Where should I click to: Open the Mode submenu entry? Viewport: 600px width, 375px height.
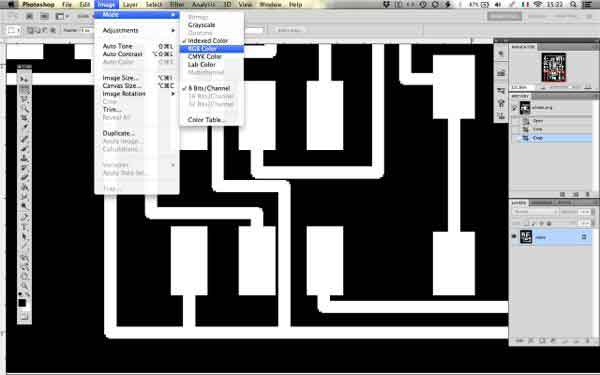137,15
